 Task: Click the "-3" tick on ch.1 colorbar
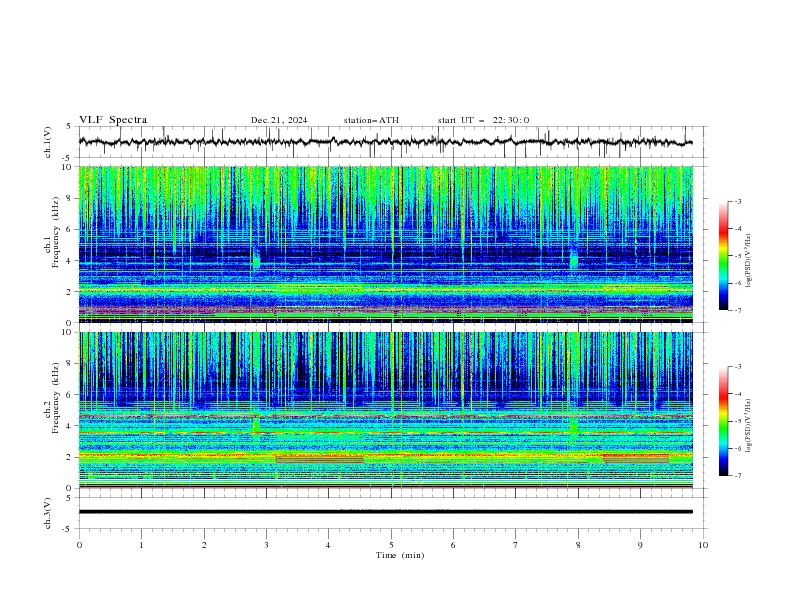(737, 201)
